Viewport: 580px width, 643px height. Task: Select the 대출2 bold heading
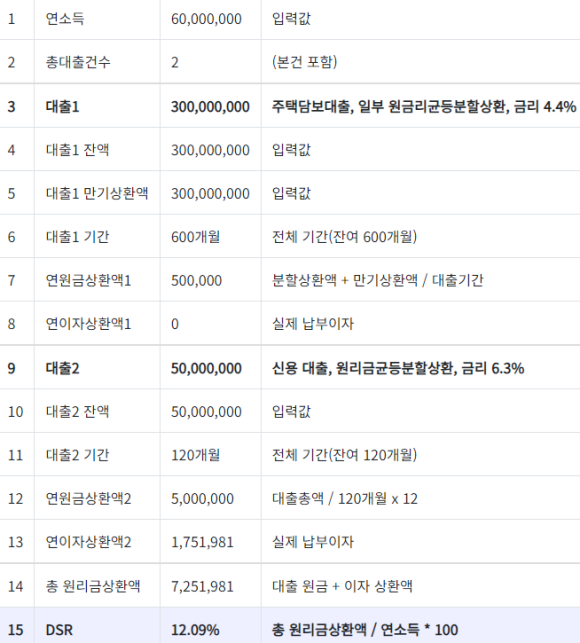click(x=62, y=368)
